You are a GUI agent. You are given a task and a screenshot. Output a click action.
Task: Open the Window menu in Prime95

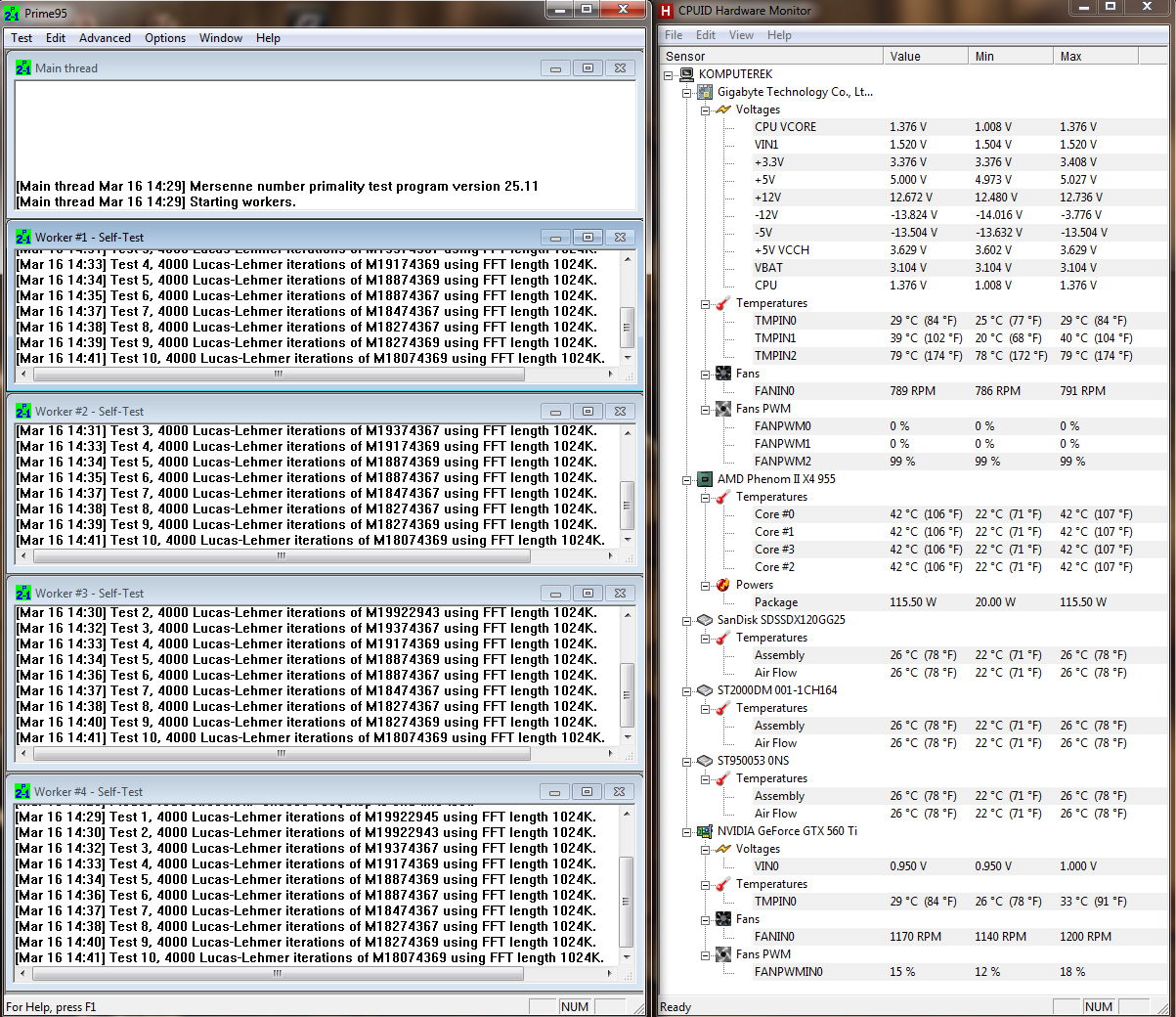point(221,38)
